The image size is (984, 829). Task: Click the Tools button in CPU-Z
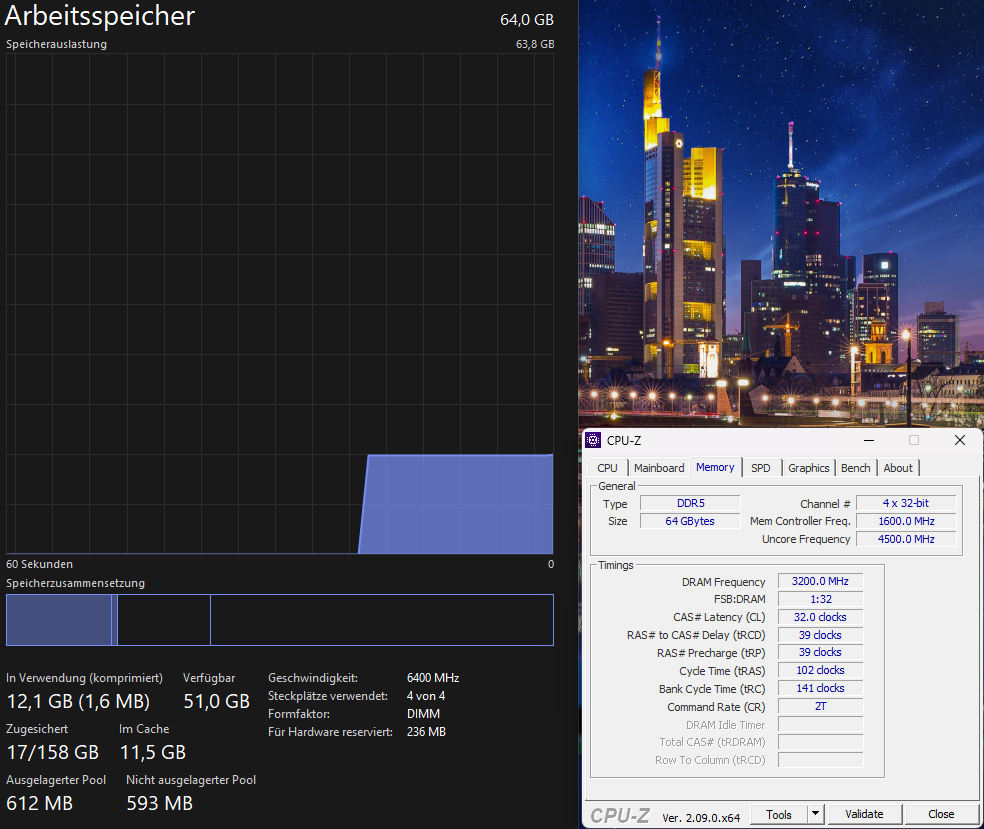[778, 815]
